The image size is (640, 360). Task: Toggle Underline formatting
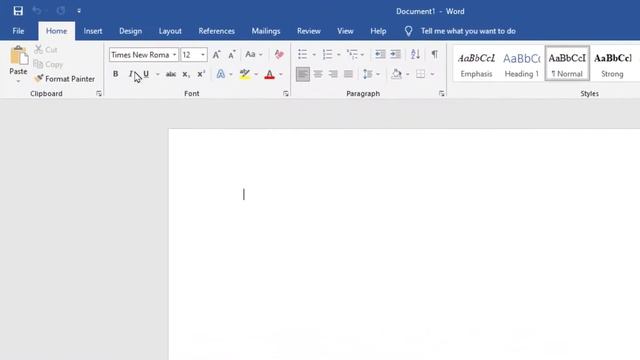pyautogui.click(x=146, y=74)
